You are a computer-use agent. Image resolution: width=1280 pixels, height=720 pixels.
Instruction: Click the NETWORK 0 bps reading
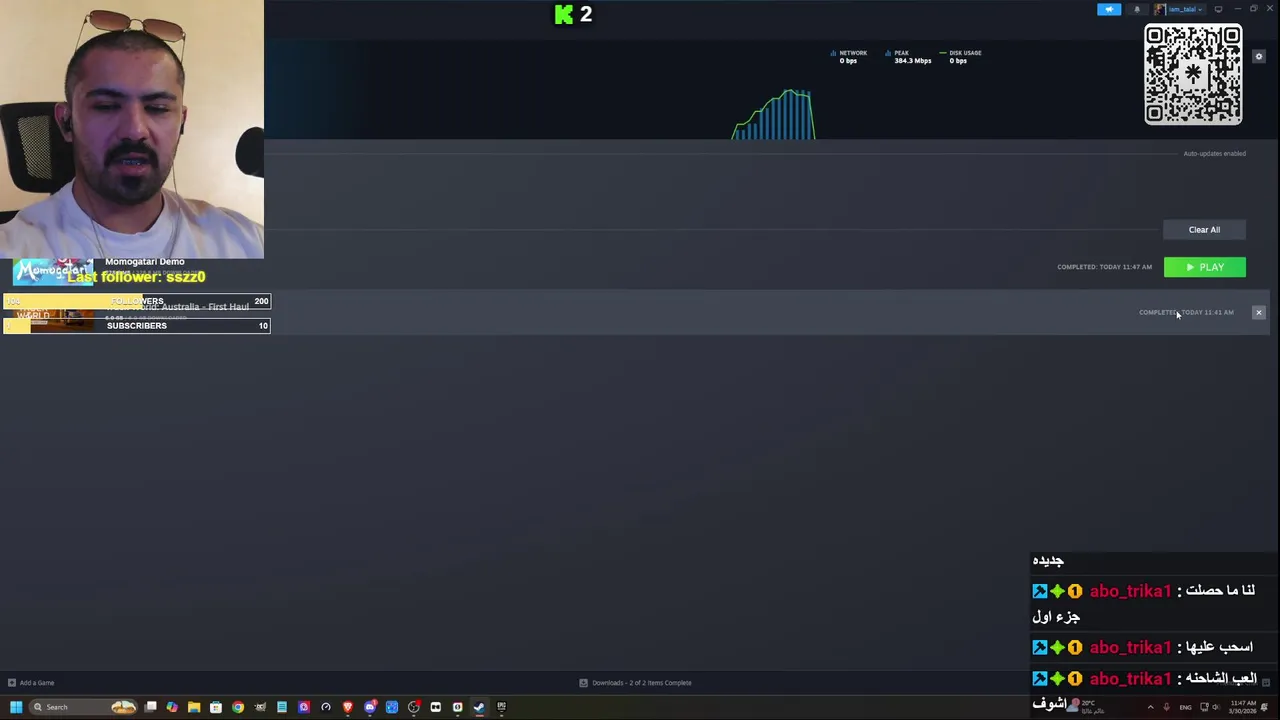pos(849,57)
